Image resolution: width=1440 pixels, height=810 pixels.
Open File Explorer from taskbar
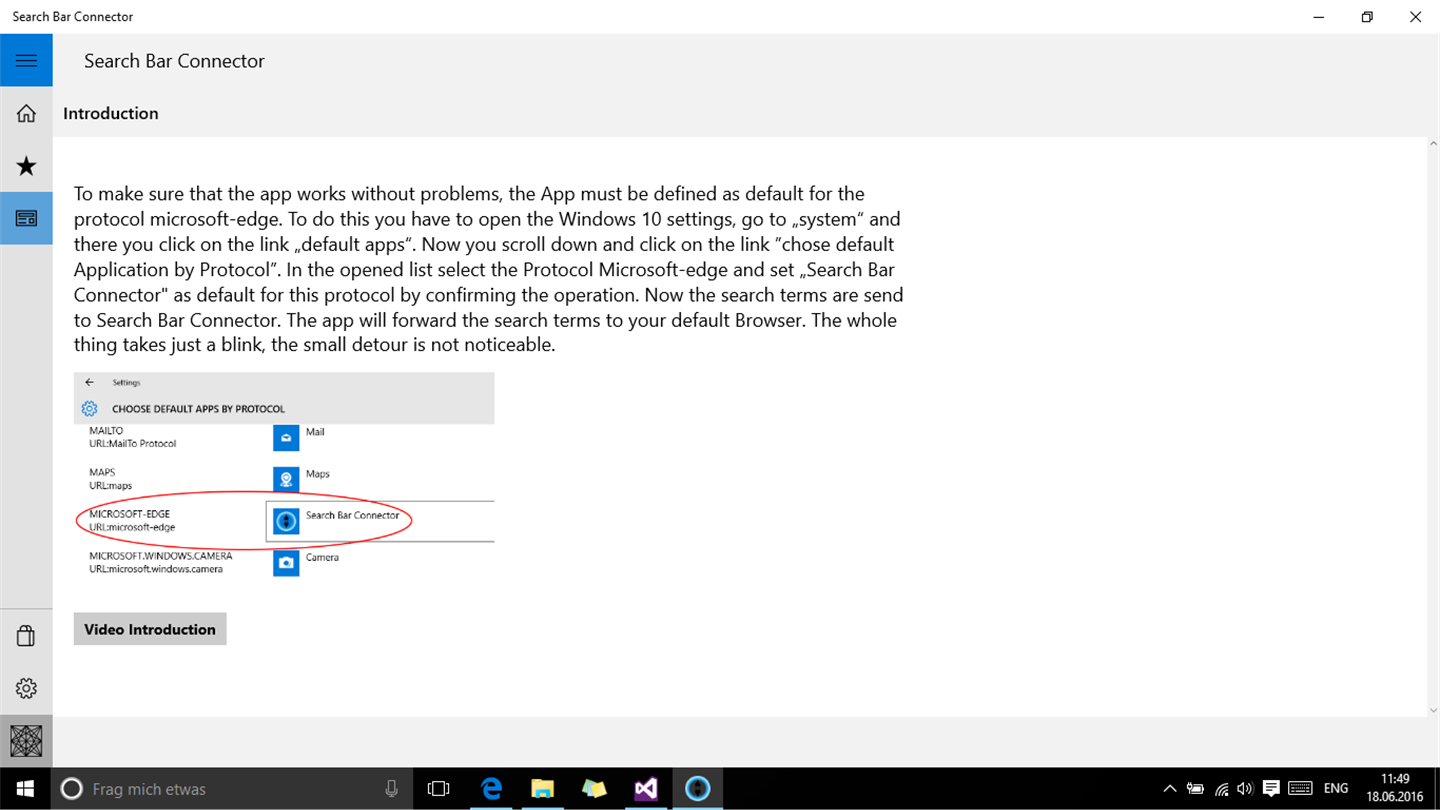(542, 789)
